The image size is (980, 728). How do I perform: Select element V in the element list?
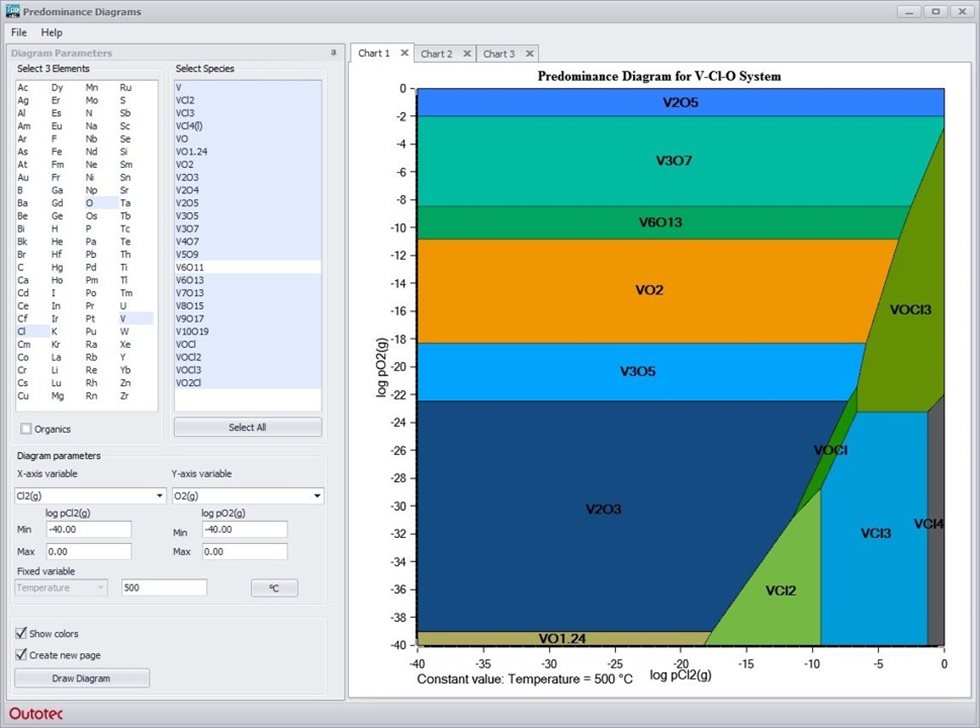(122, 318)
